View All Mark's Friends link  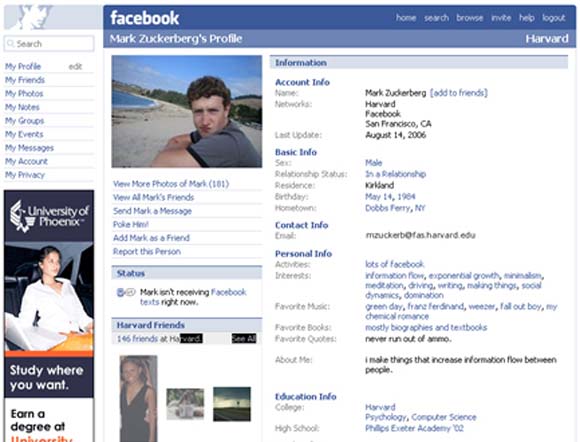click(154, 198)
